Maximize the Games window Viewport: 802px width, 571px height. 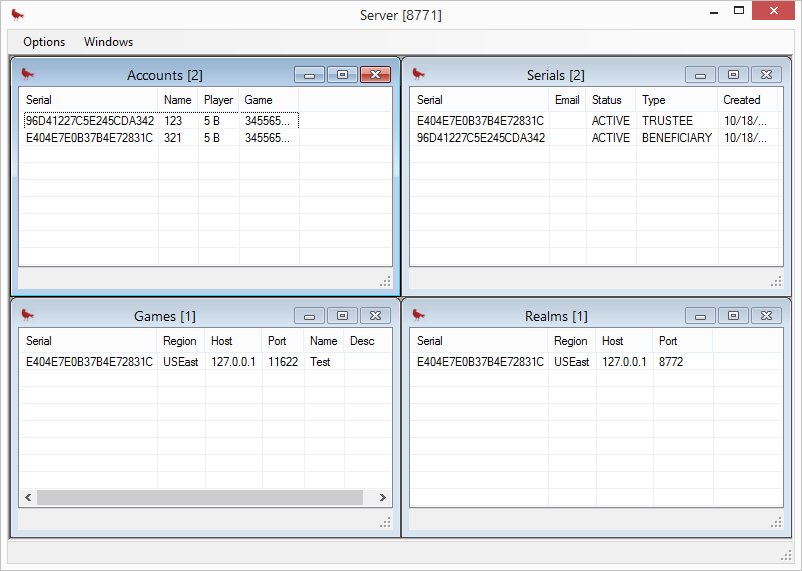(342, 316)
